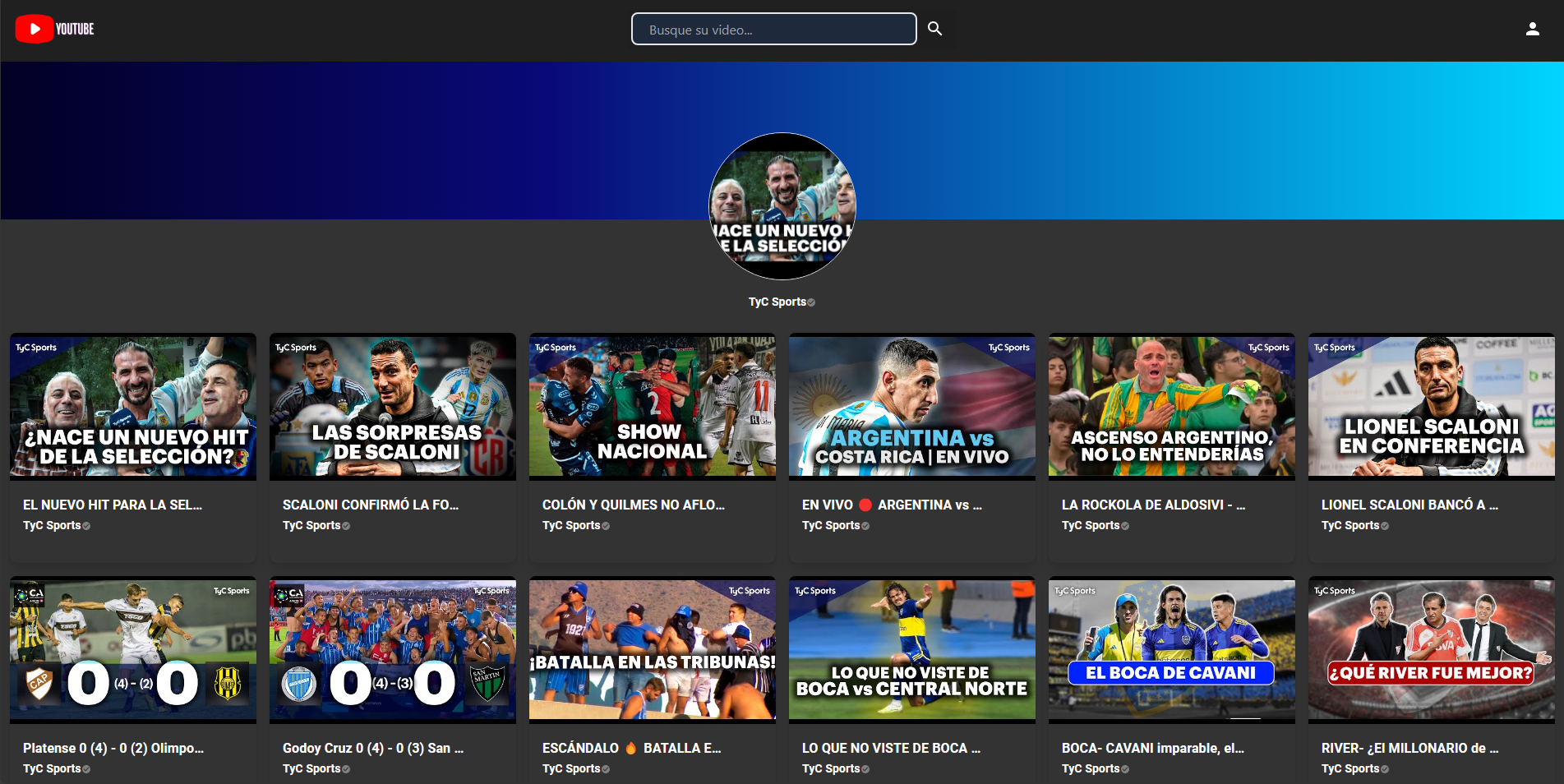Open 'Argentina vs Costa Rica en vivo' thumbnail
1564x784 pixels.
pos(912,406)
